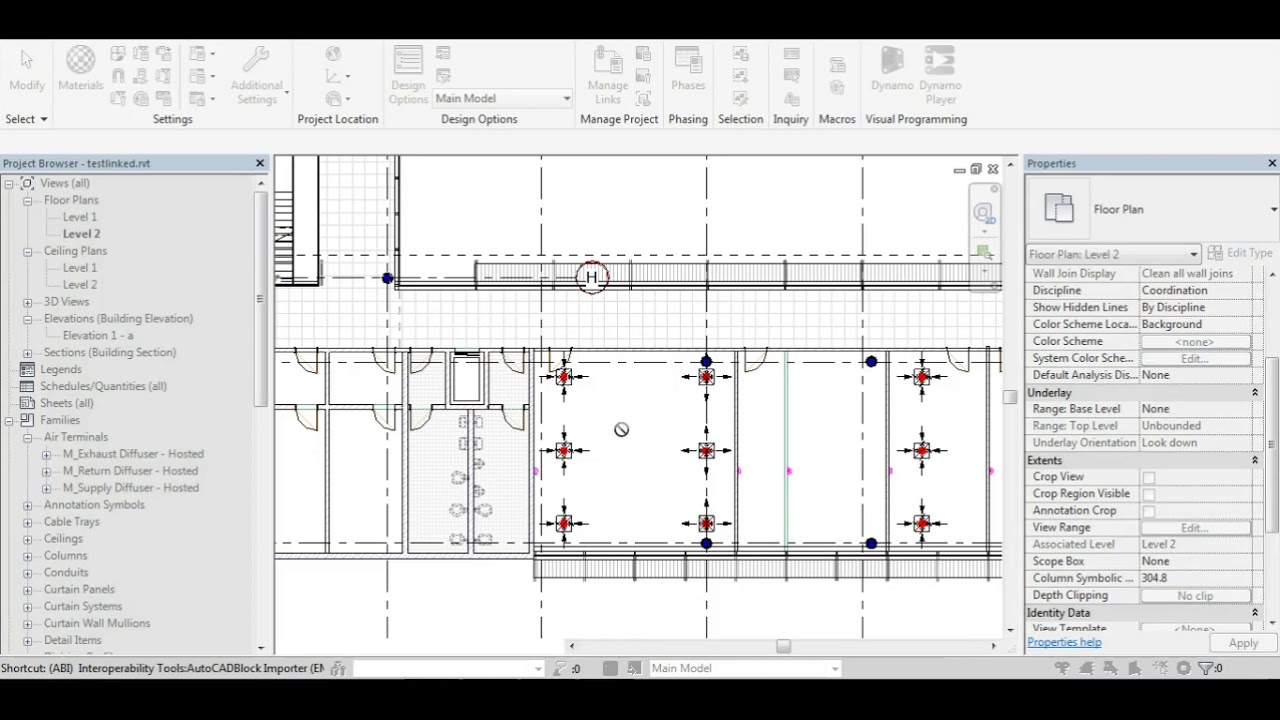Collapse the Floor Plans node
The height and width of the screenshot is (720, 1280).
[x=28, y=200]
